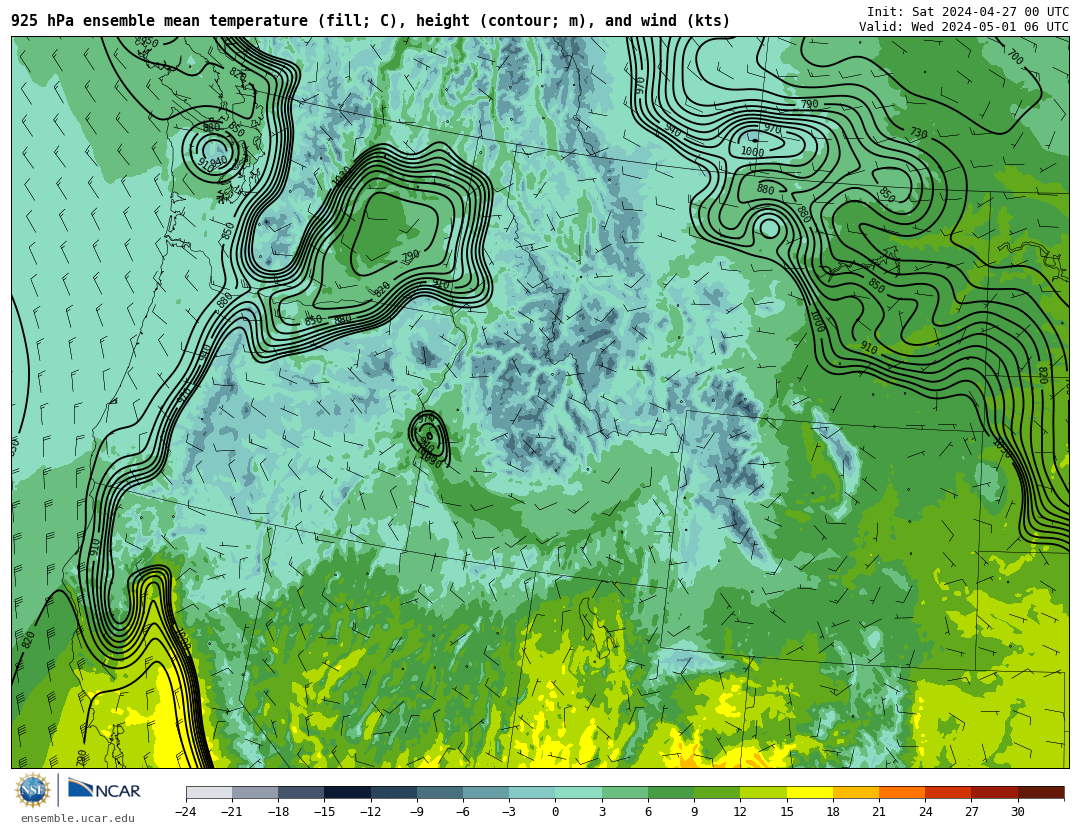This screenshot has height=831, width=1080.
Task: Click the -6 colorbar tick label
Action: click(463, 812)
